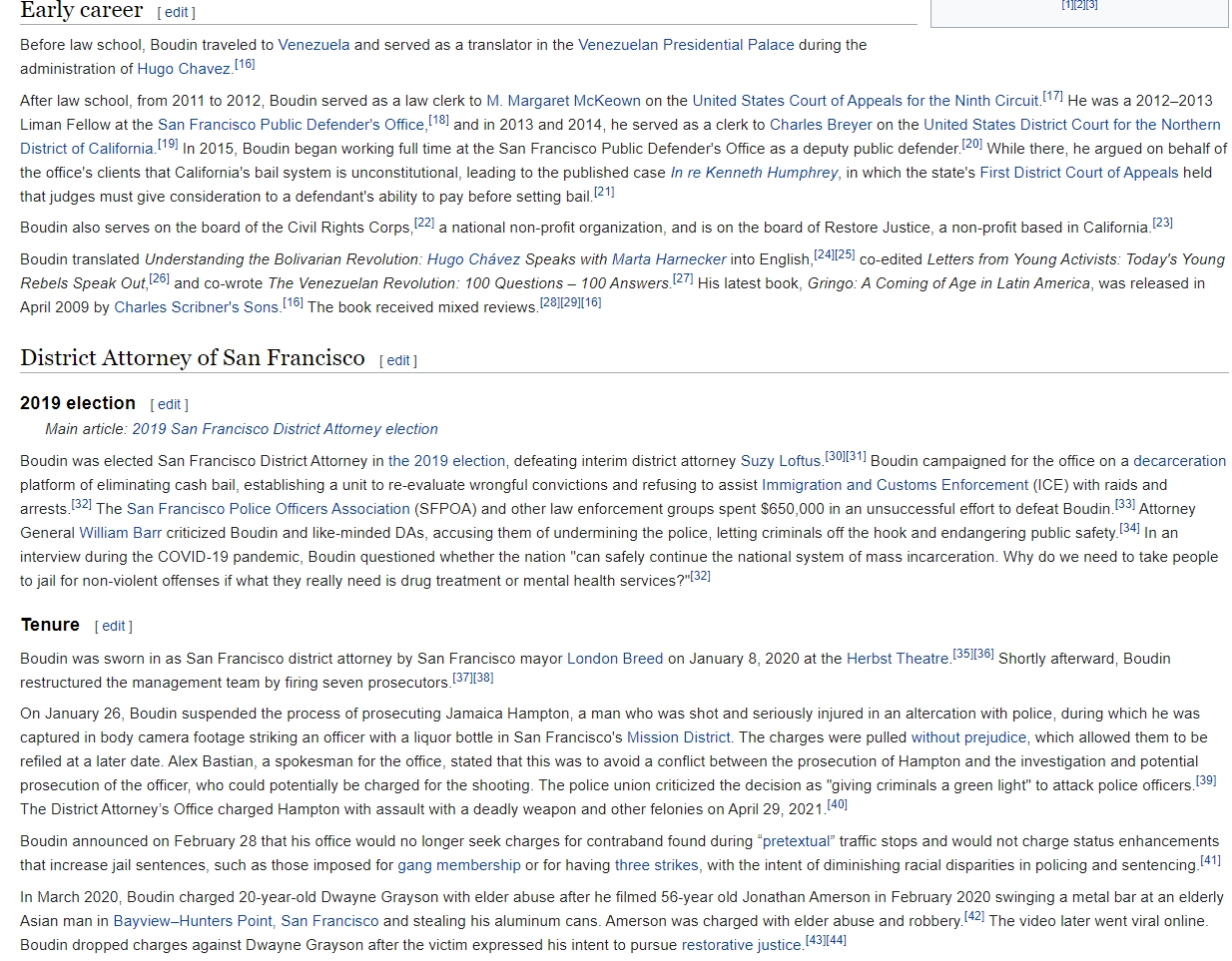Screen dimensions: 1232x961
Task: Open the Herbst Theatre link
Action: click(x=898, y=659)
